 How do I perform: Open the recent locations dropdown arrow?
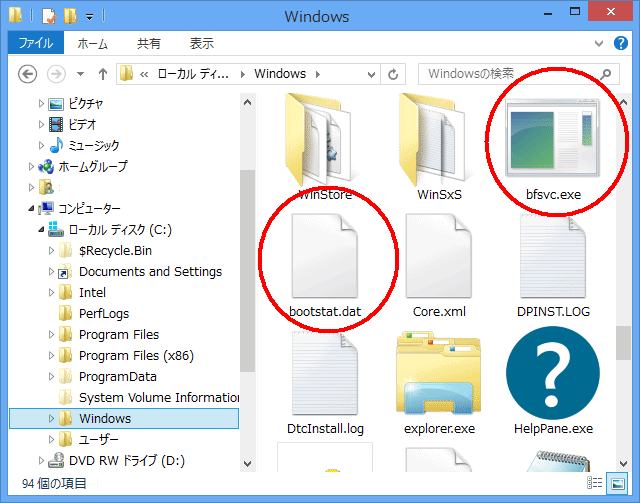[80, 74]
